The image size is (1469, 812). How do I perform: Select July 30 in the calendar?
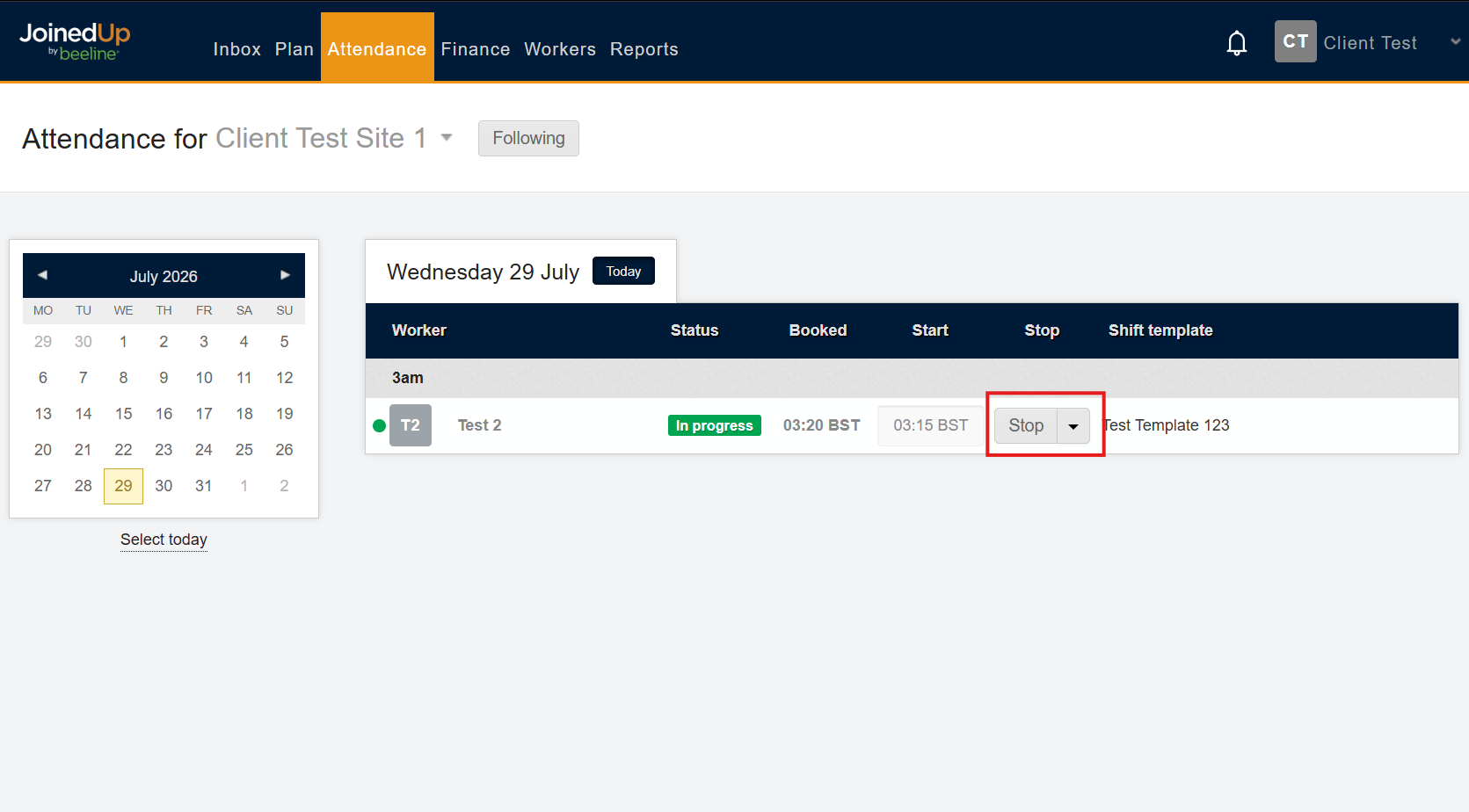tap(164, 486)
